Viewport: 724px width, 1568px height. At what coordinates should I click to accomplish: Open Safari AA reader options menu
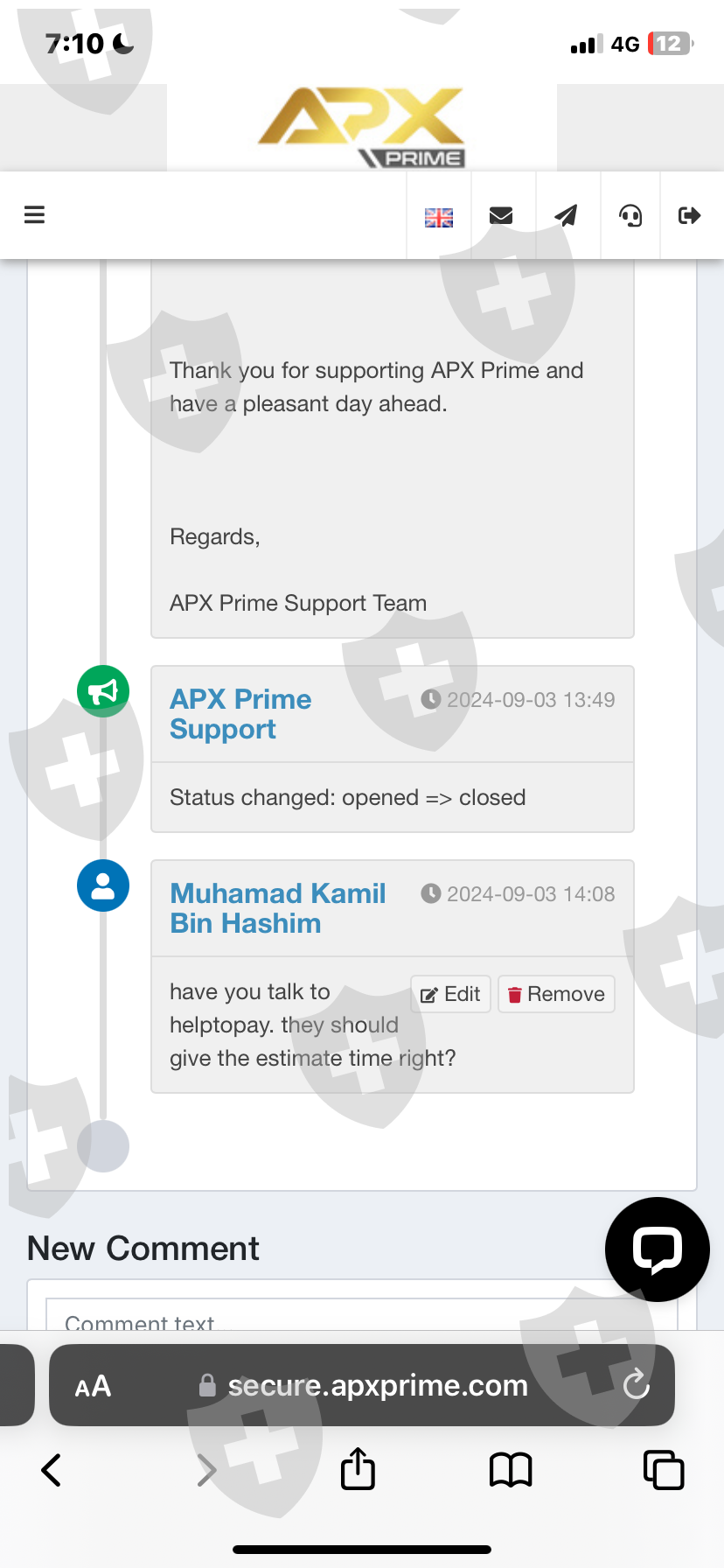pos(93,1386)
